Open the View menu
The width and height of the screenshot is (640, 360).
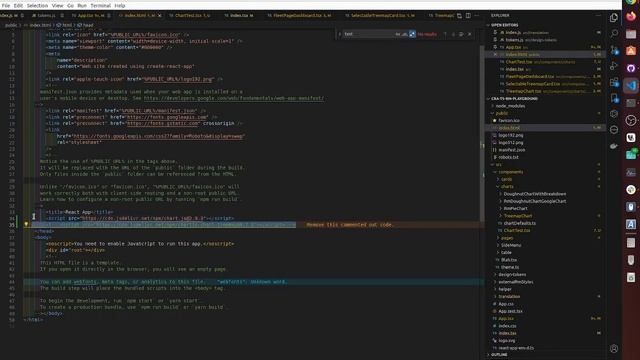(x=58, y=6)
